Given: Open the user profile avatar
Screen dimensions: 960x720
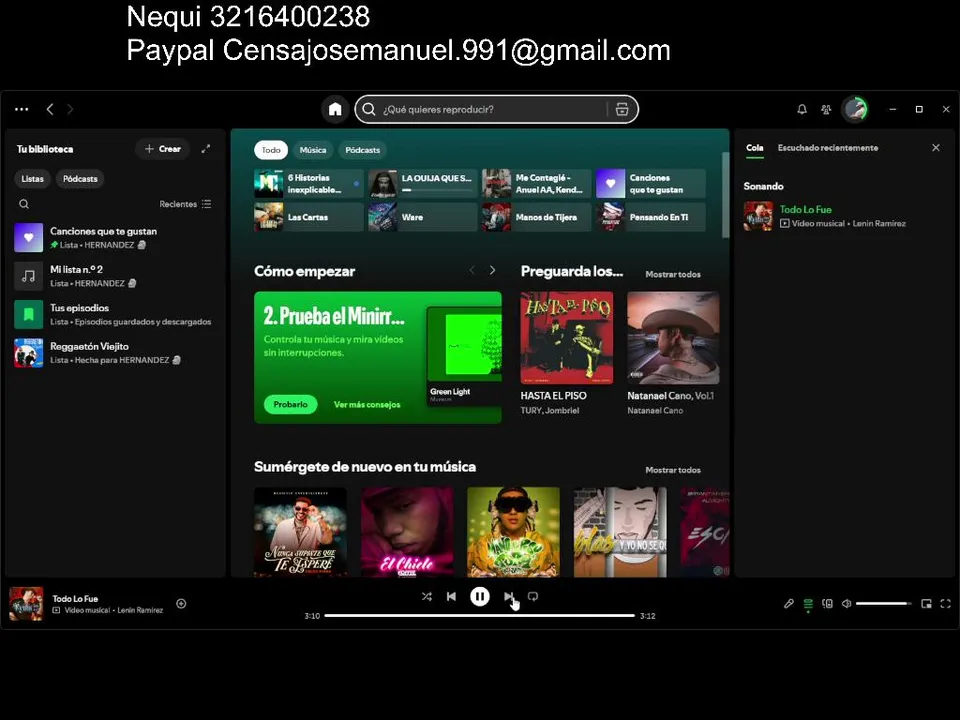Looking at the screenshot, I should point(855,110).
